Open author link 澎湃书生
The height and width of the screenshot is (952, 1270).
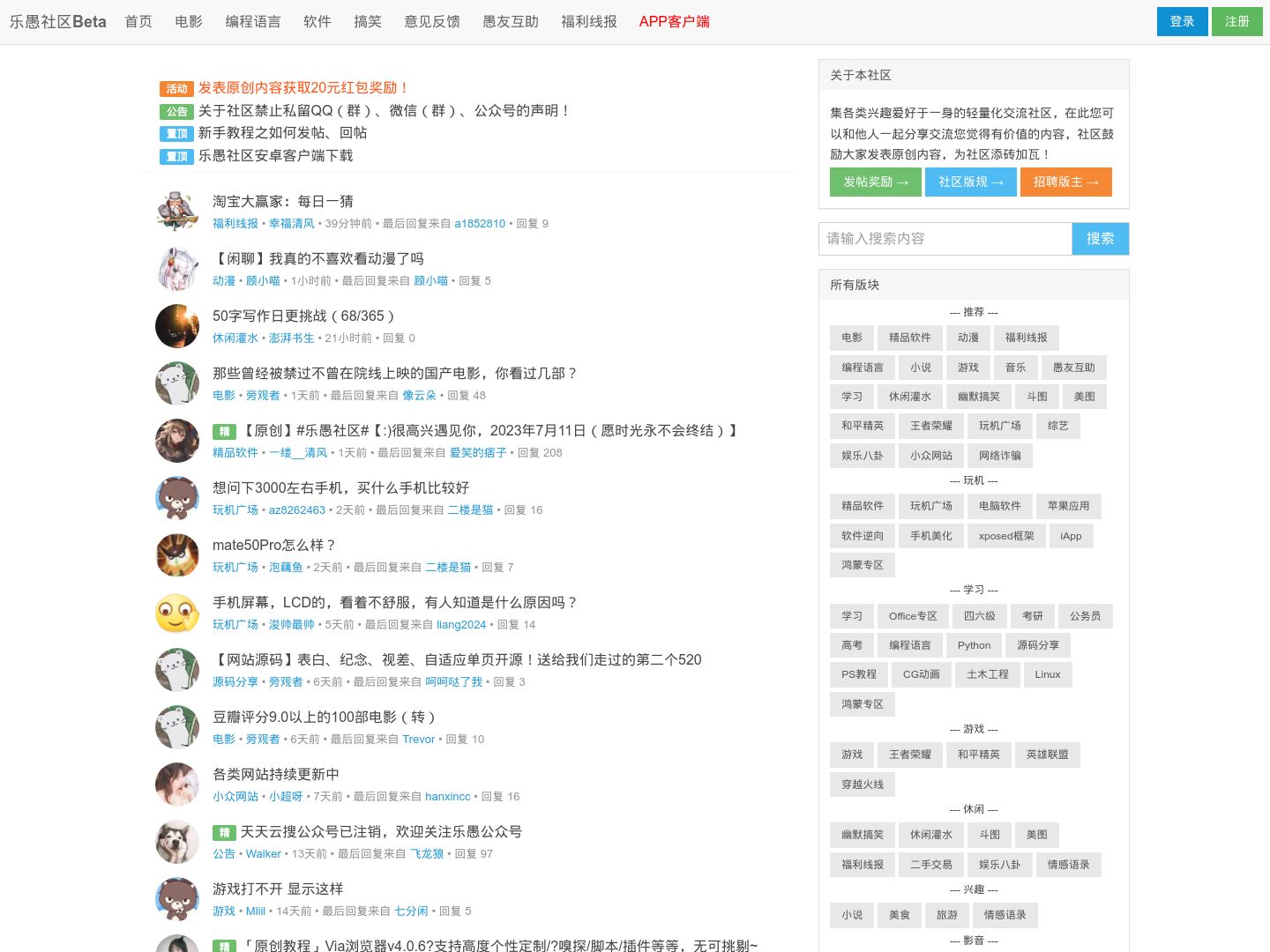292,338
